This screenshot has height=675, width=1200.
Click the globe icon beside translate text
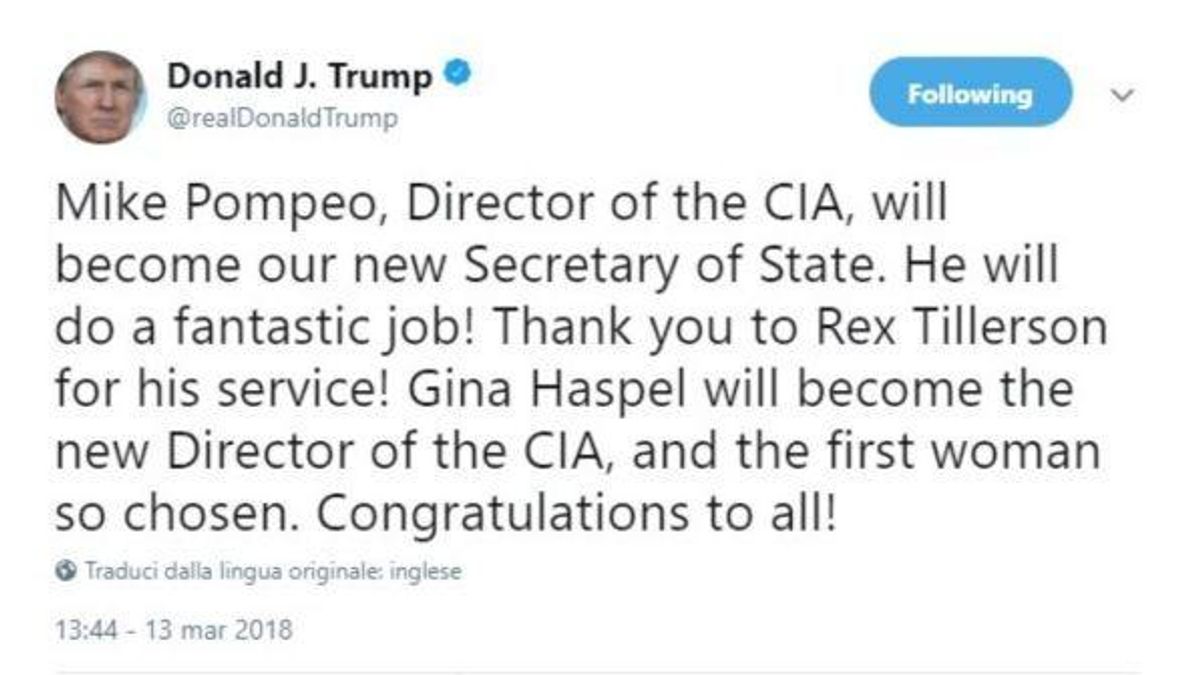[67, 573]
